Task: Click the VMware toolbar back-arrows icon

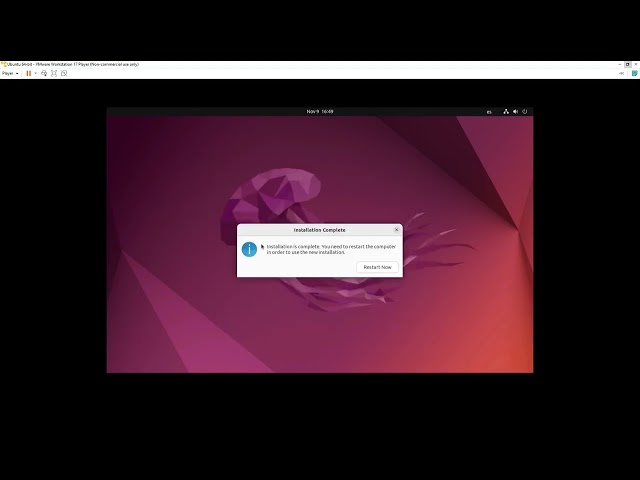Action: coord(622,73)
